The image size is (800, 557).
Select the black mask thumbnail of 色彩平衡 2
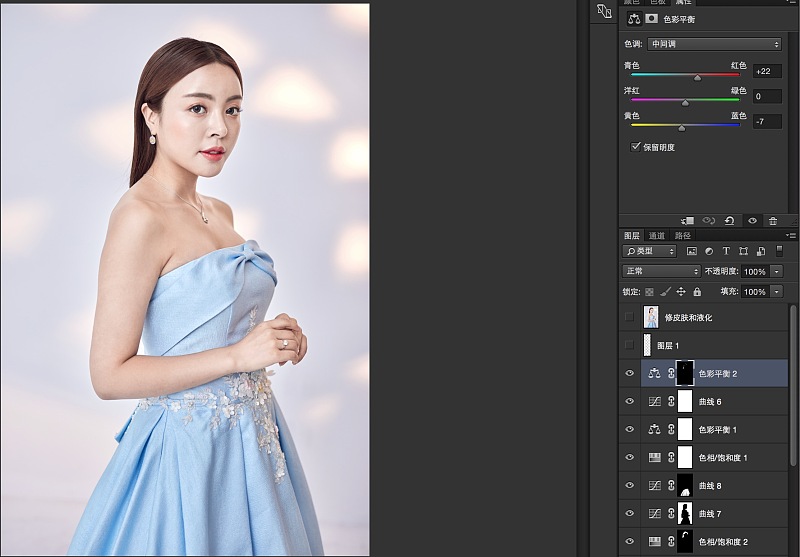[685, 373]
